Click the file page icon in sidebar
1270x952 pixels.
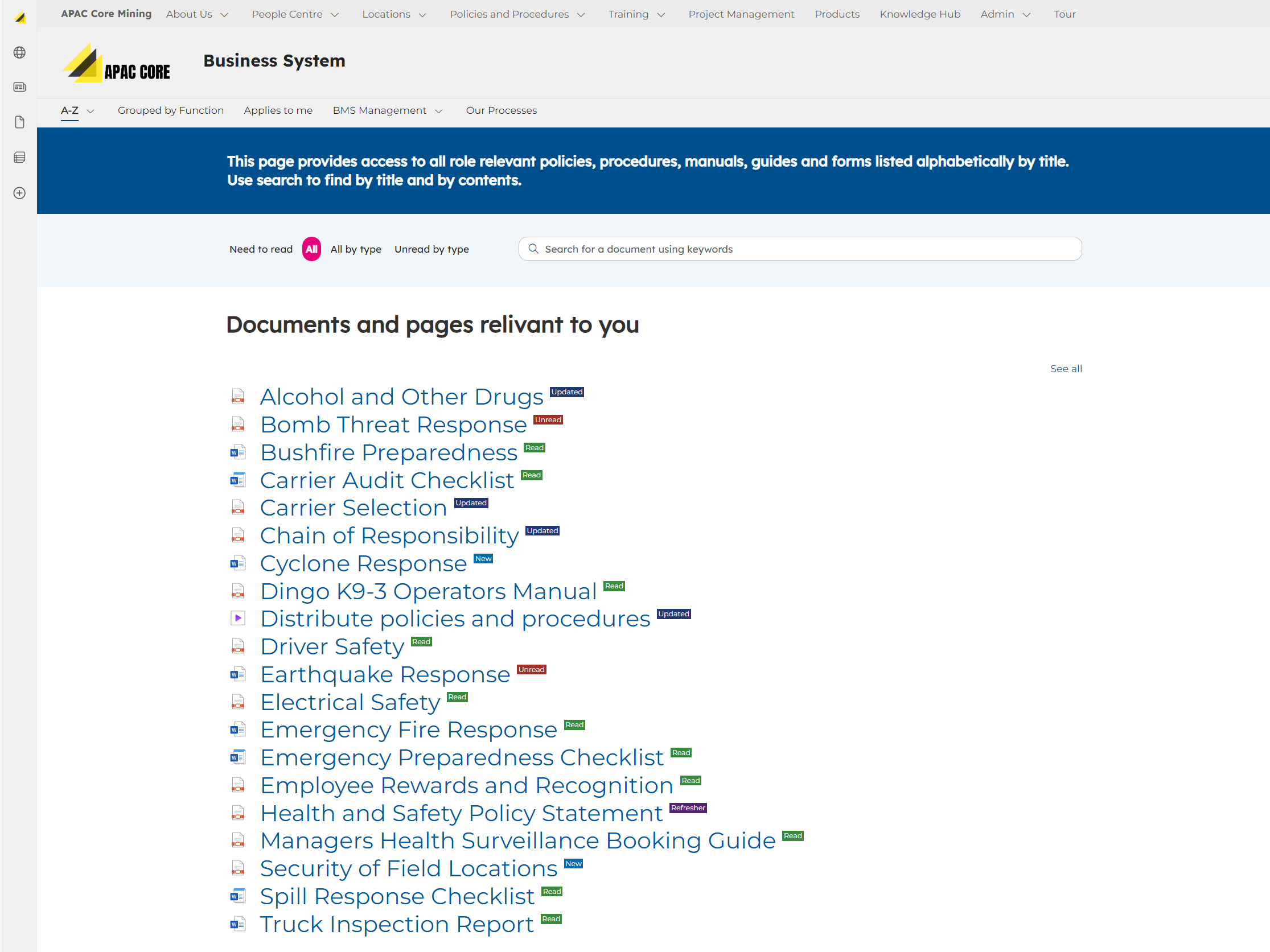pyautogui.click(x=19, y=122)
